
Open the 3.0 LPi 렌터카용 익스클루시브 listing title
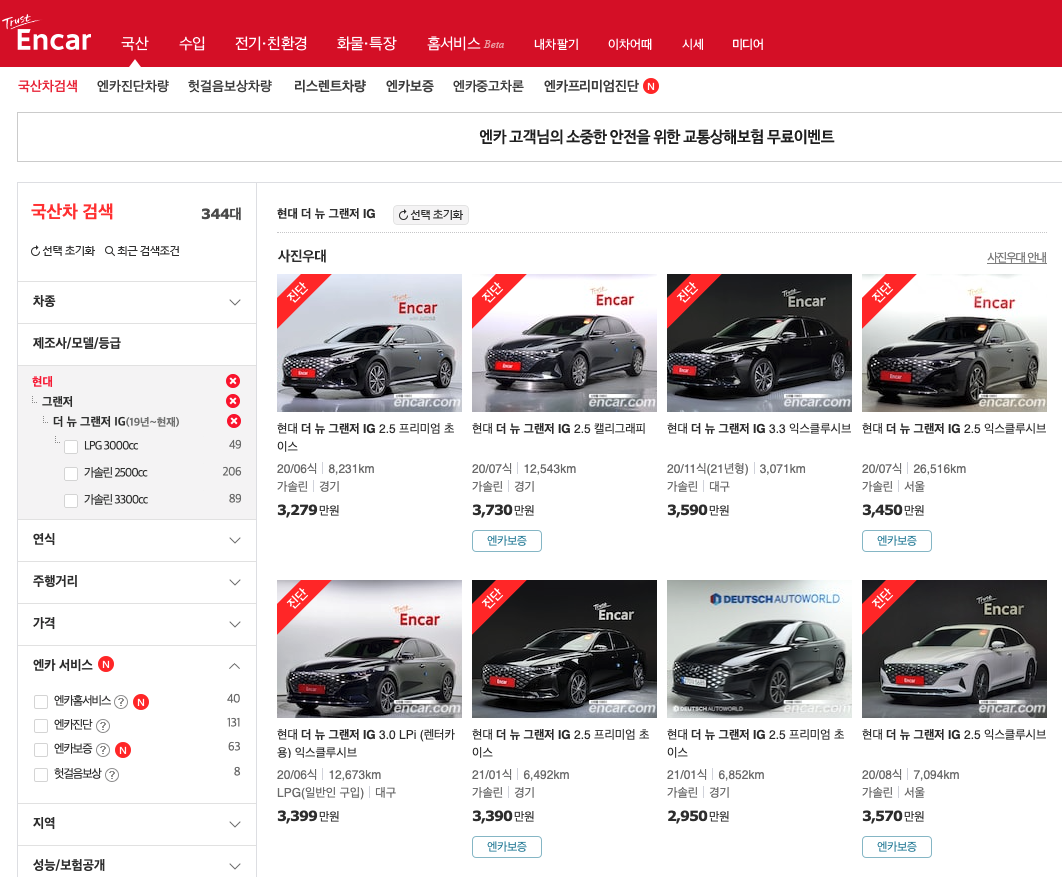366,743
